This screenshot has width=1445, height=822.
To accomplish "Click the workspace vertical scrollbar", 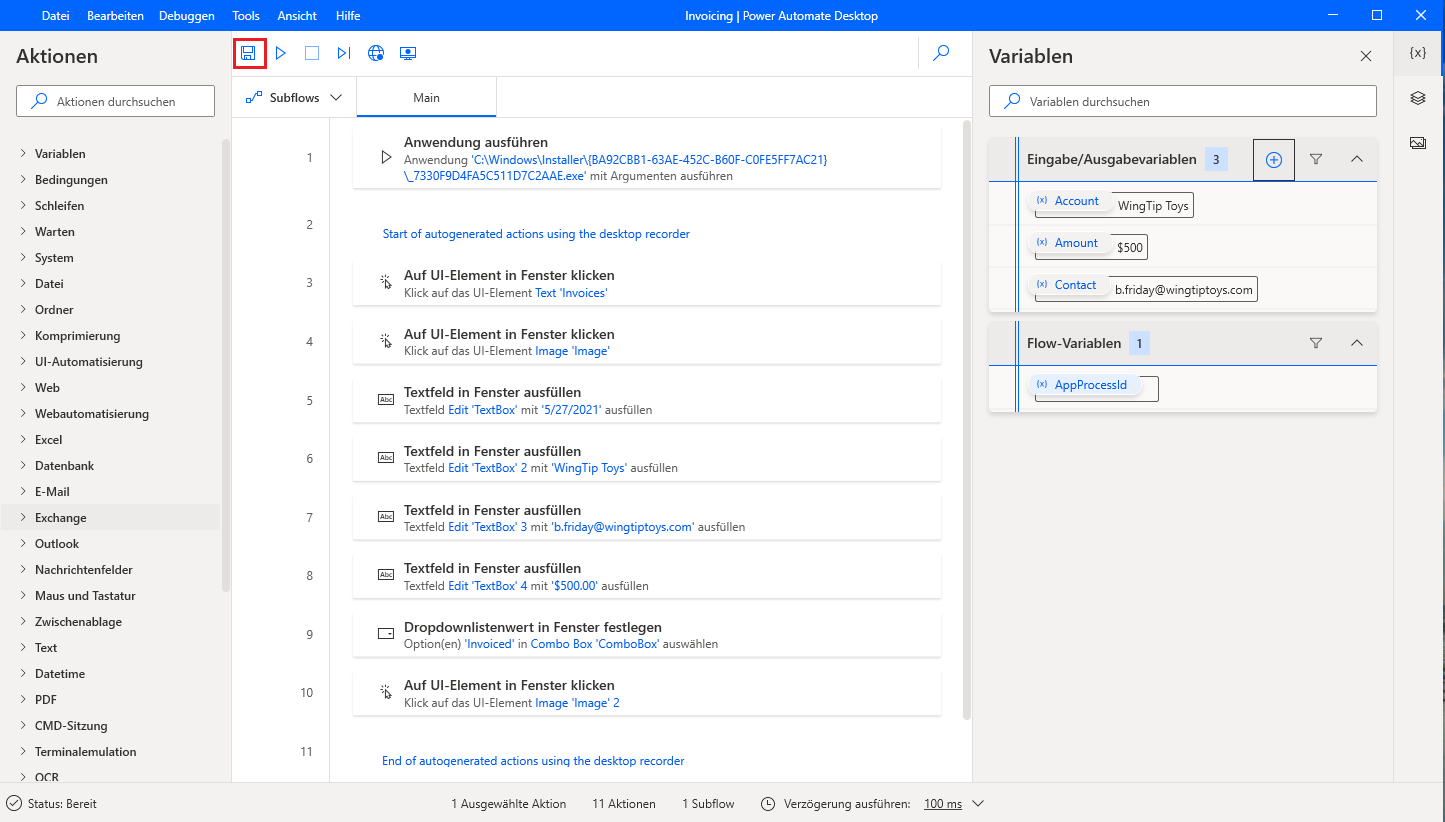I will click(966, 420).
